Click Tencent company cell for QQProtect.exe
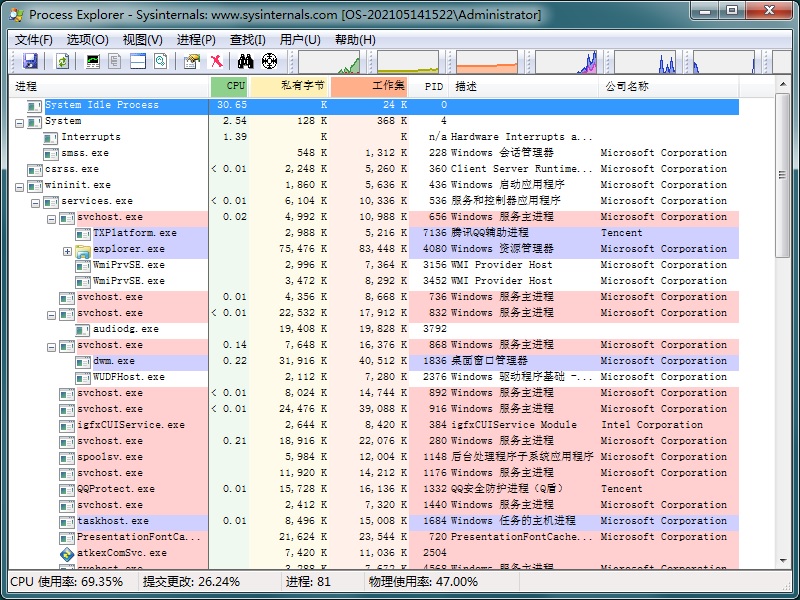This screenshot has width=800, height=600. click(x=621, y=489)
